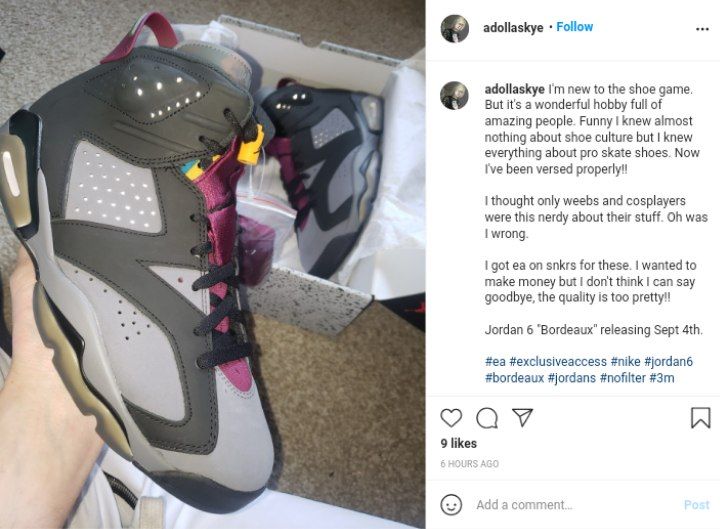720x529 pixels.
Task: Open the 6 HOURS AGO timestamp
Action: tap(469, 464)
